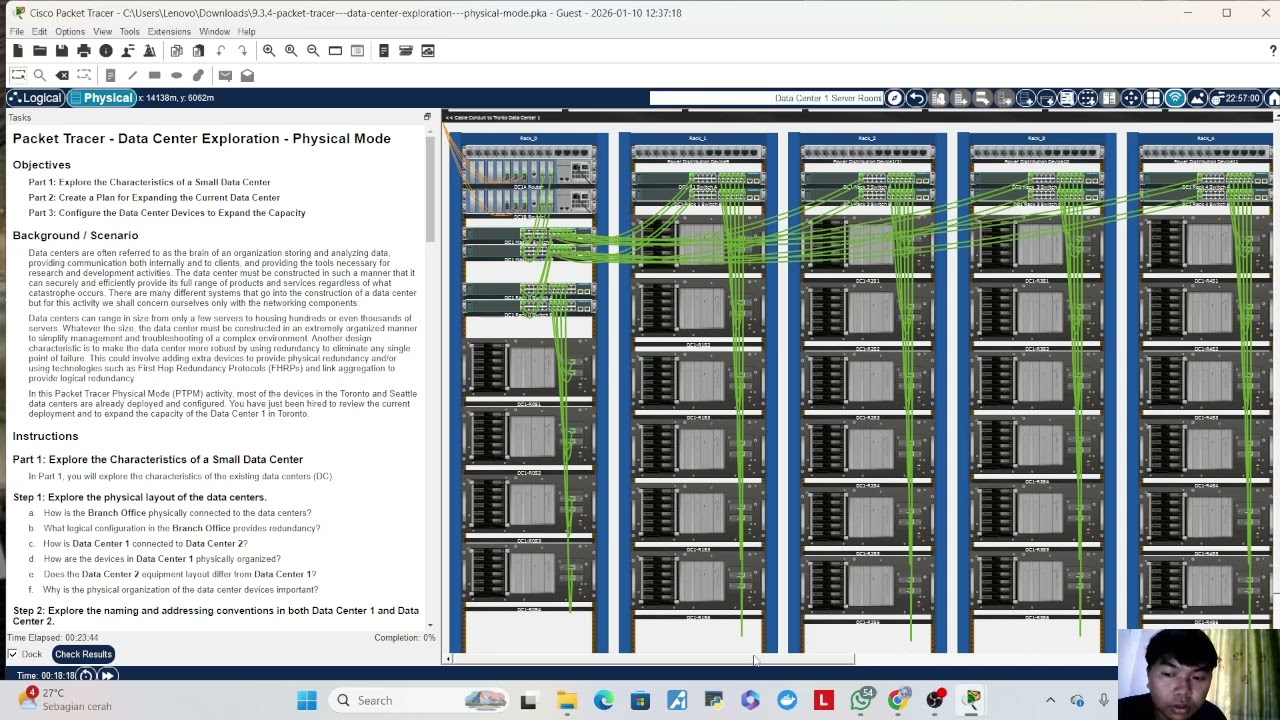This screenshot has height=720, width=1280.
Task: Place a note with the Note tool
Action: [110, 75]
